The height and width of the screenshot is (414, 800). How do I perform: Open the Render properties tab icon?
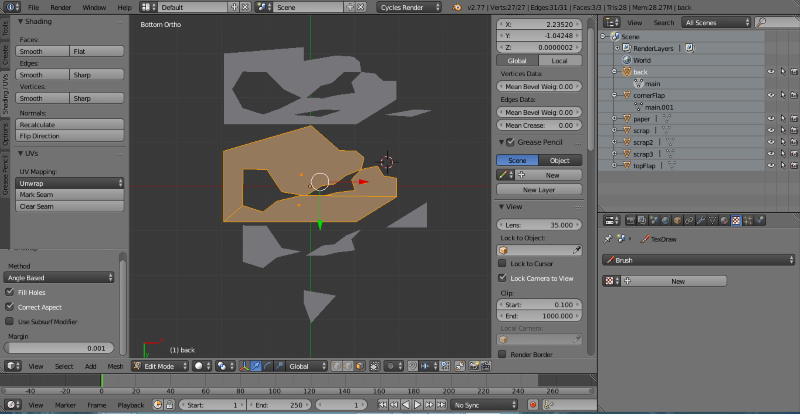coord(631,221)
